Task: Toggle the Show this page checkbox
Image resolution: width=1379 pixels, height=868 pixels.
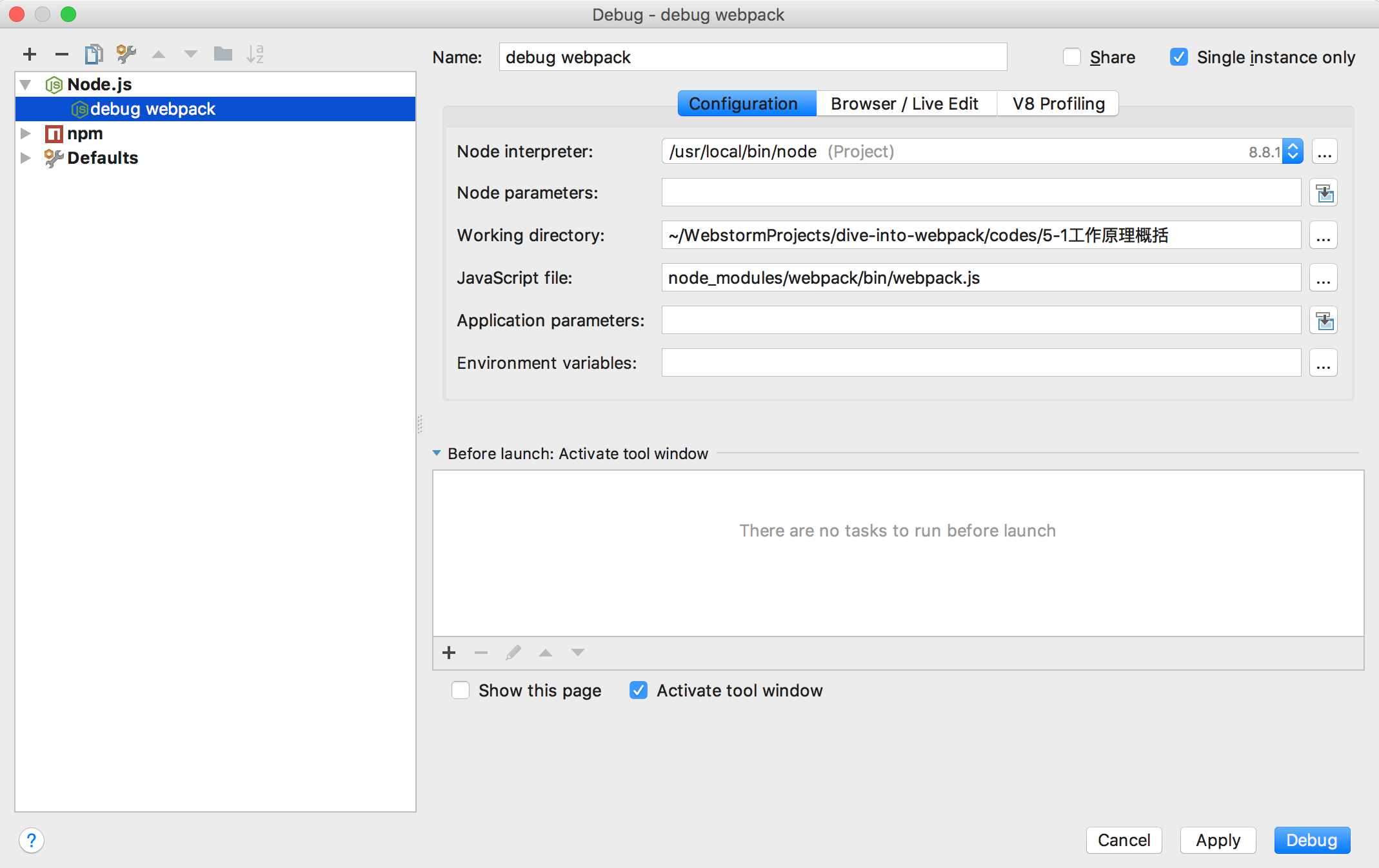Action: pyautogui.click(x=461, y=691)
